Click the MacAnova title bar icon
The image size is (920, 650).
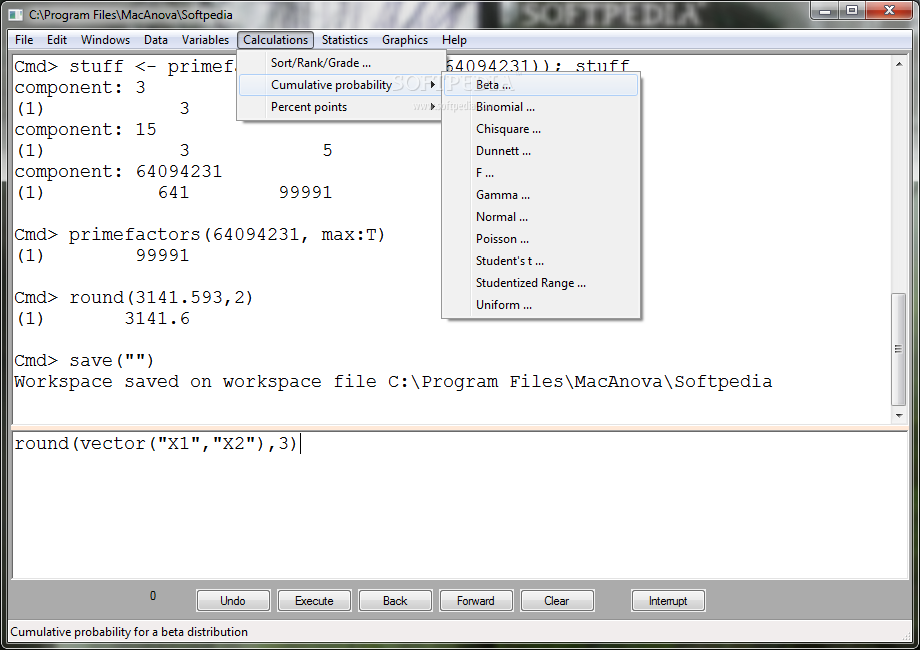point(16,15)
